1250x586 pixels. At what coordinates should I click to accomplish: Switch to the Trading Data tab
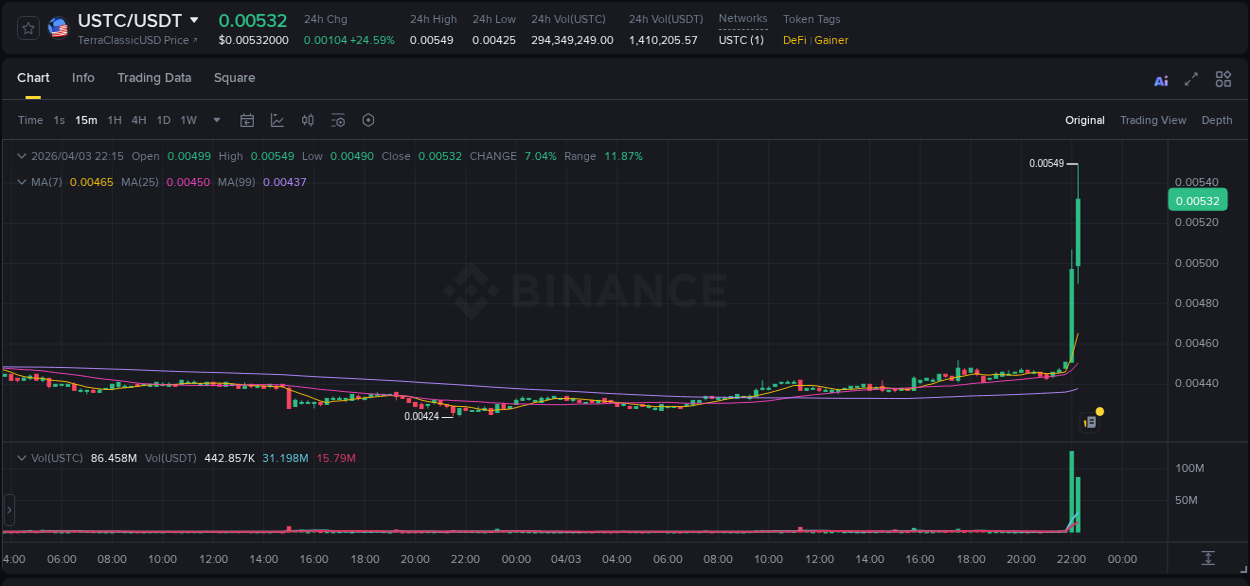tap(154, 78)
